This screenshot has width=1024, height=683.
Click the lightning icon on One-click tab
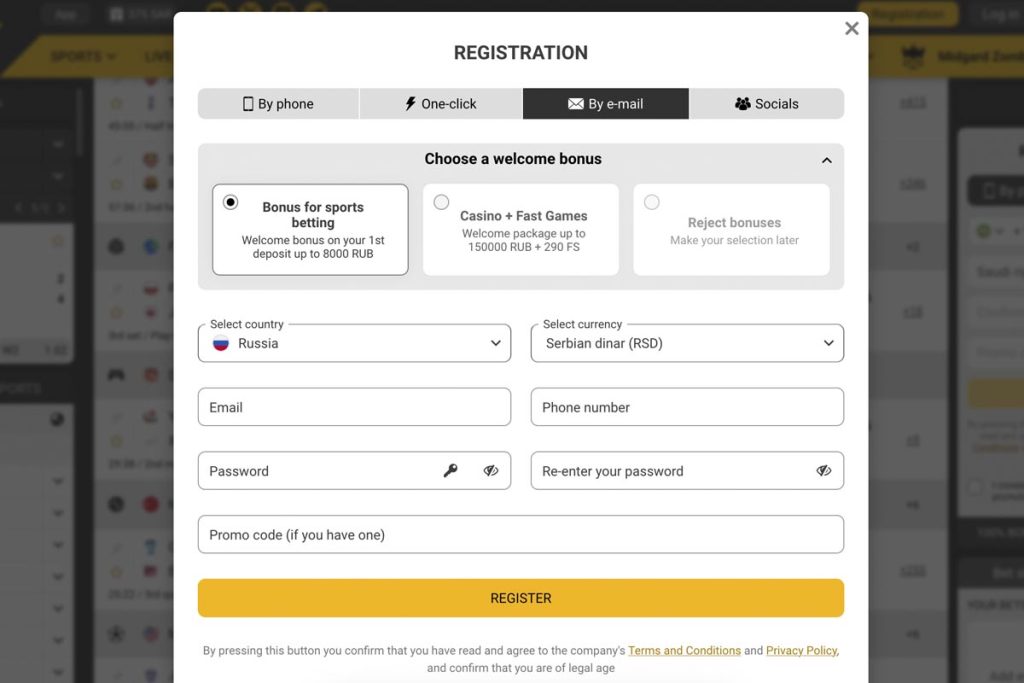click(410, 104)
